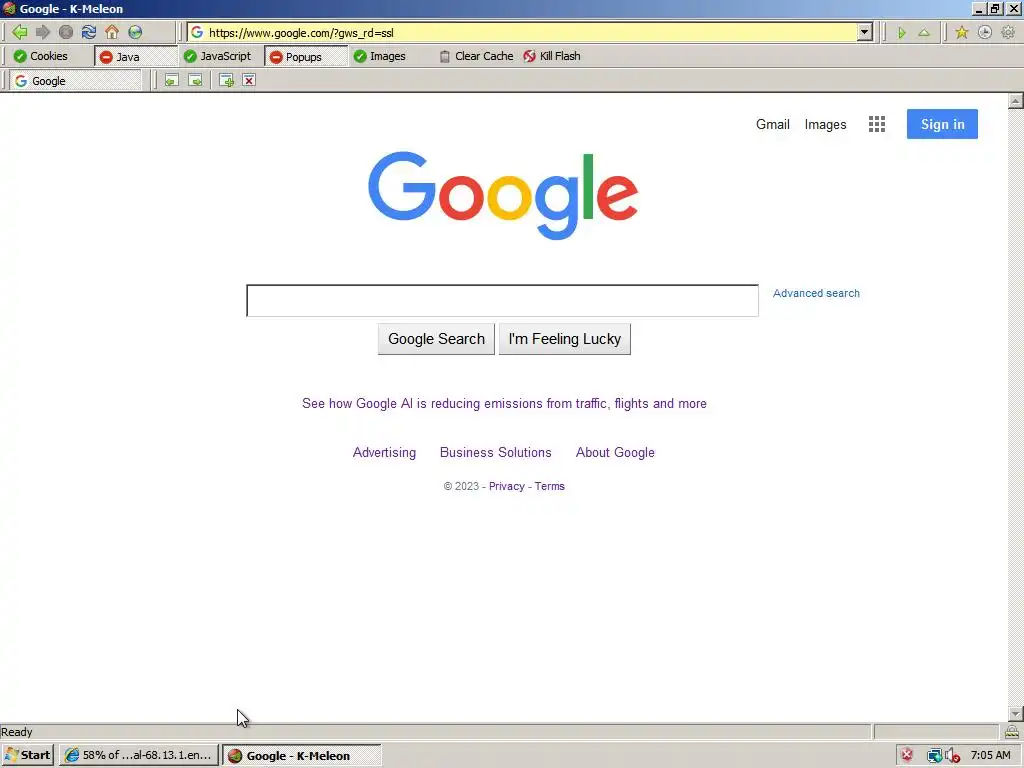Open Preferences via the gear icon

pyautogui.click(x=1008, y=33)
